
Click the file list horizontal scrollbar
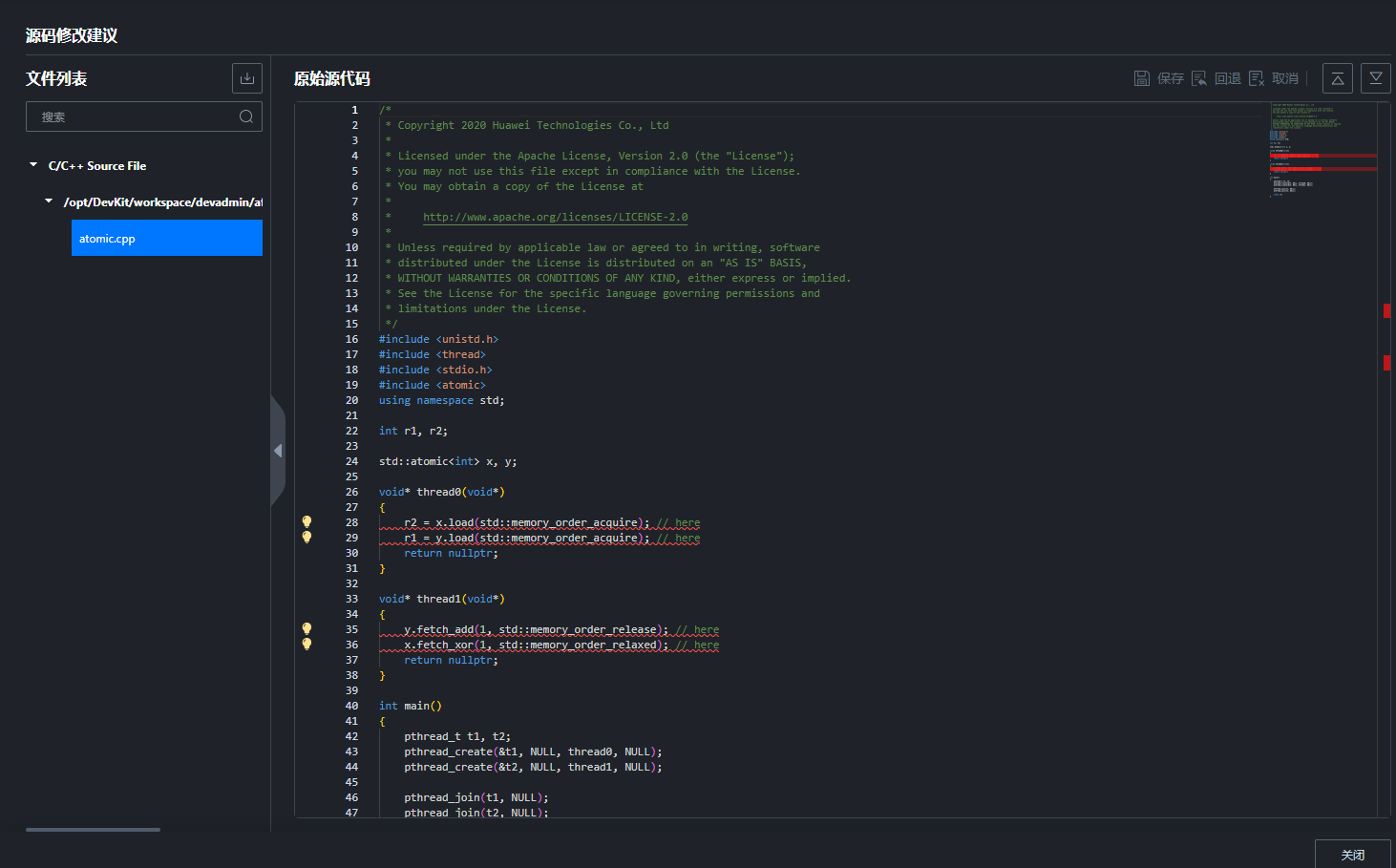93,830
